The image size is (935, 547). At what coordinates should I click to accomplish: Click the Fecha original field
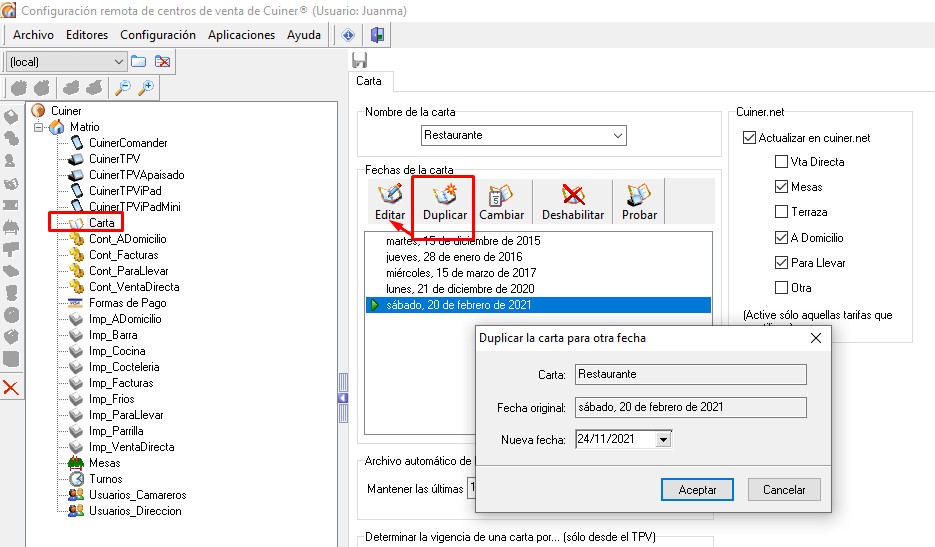691,407
